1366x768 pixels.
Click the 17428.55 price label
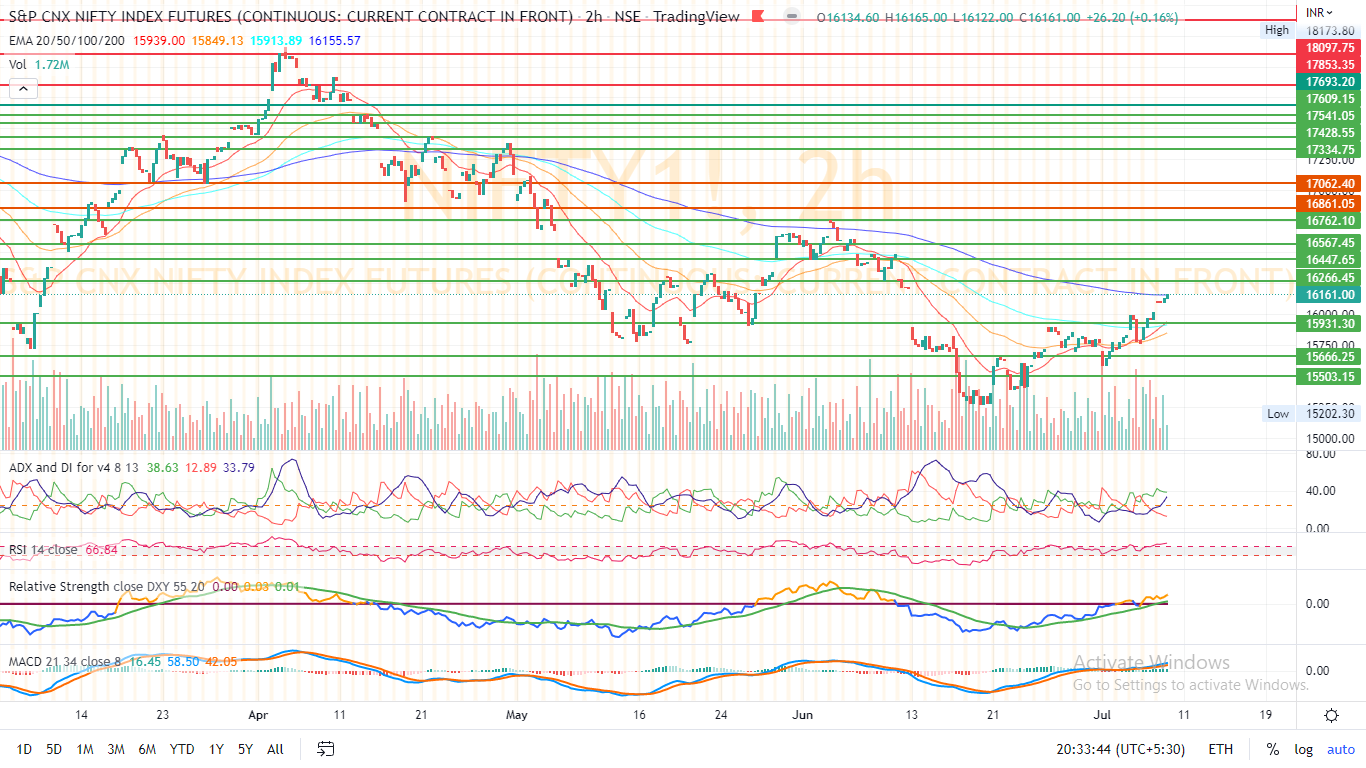pyautogui.click(x=1330, y=133)
